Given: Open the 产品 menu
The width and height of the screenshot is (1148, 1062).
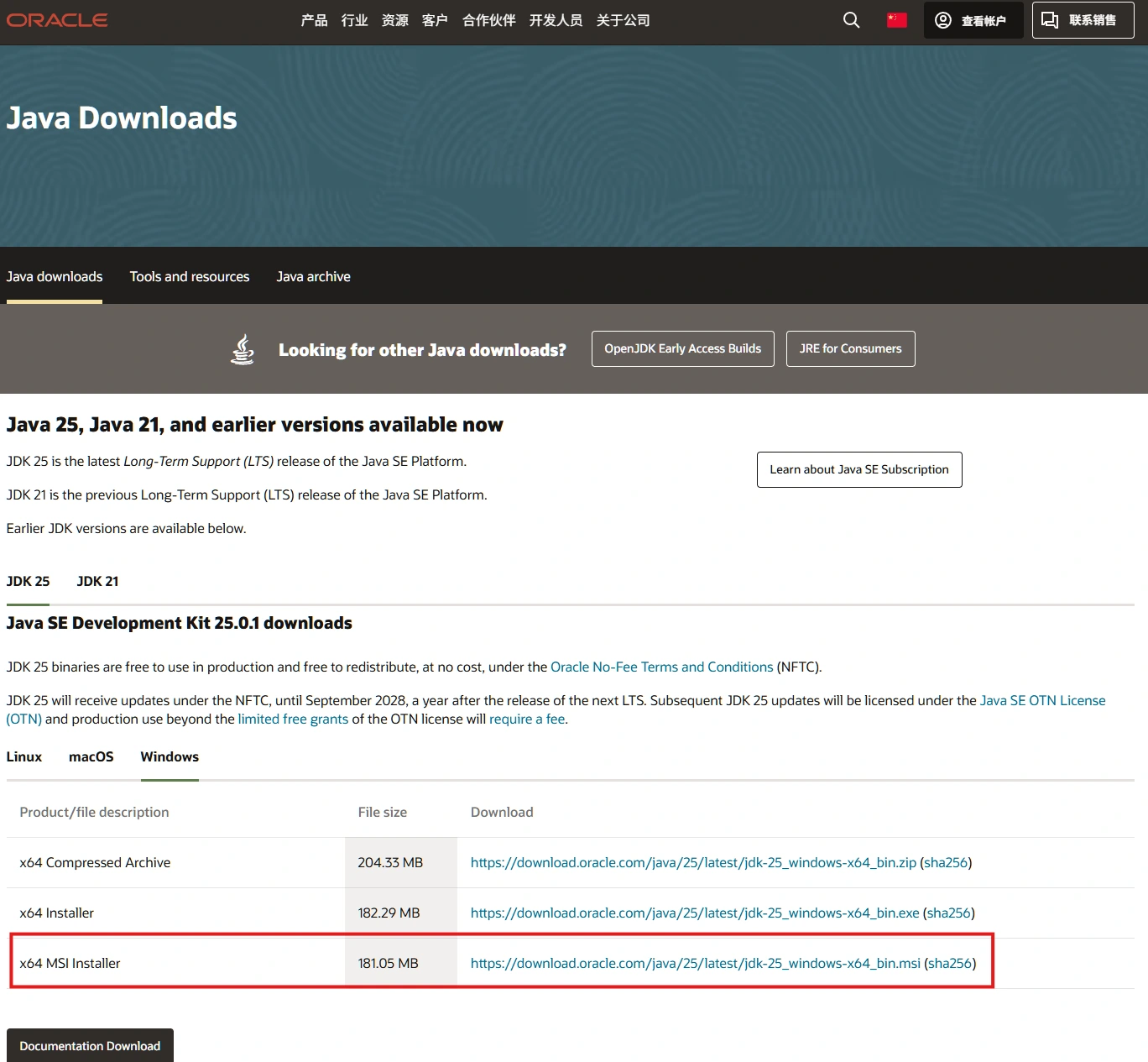Looking at the screenshot, I should click(314, 20).
